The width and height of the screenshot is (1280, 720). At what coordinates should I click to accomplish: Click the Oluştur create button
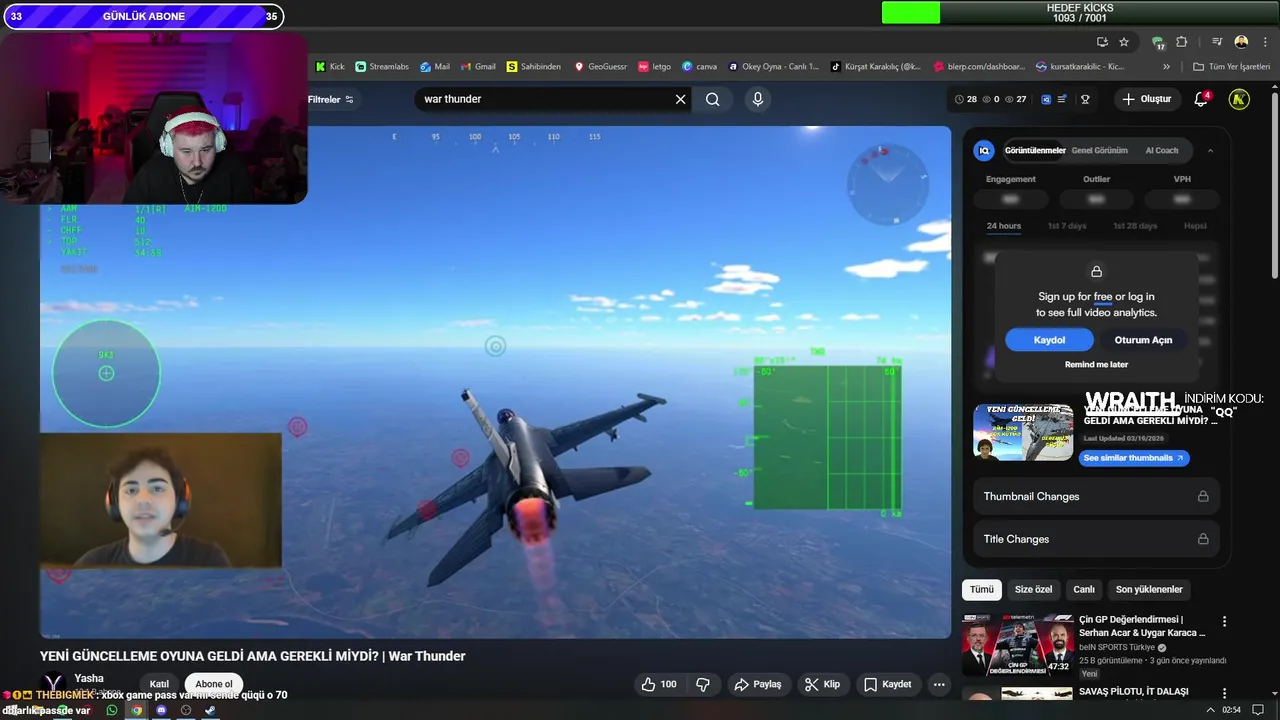[1146, 99]
